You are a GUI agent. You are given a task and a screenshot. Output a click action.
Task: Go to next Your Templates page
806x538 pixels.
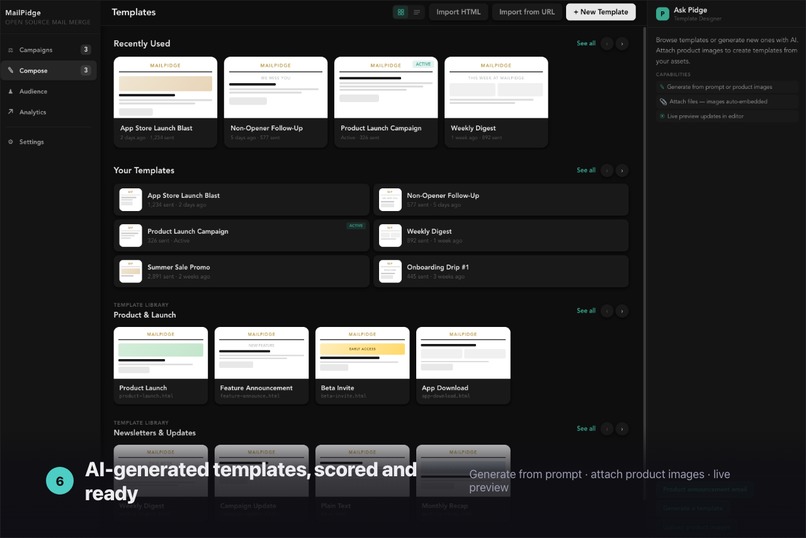tap(622, 170)
